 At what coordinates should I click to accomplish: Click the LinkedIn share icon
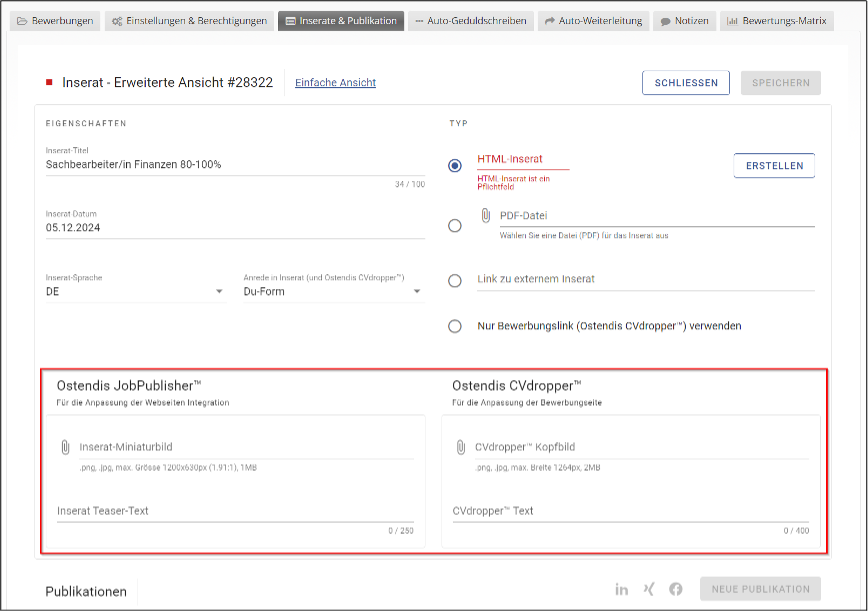pos(622,589)
